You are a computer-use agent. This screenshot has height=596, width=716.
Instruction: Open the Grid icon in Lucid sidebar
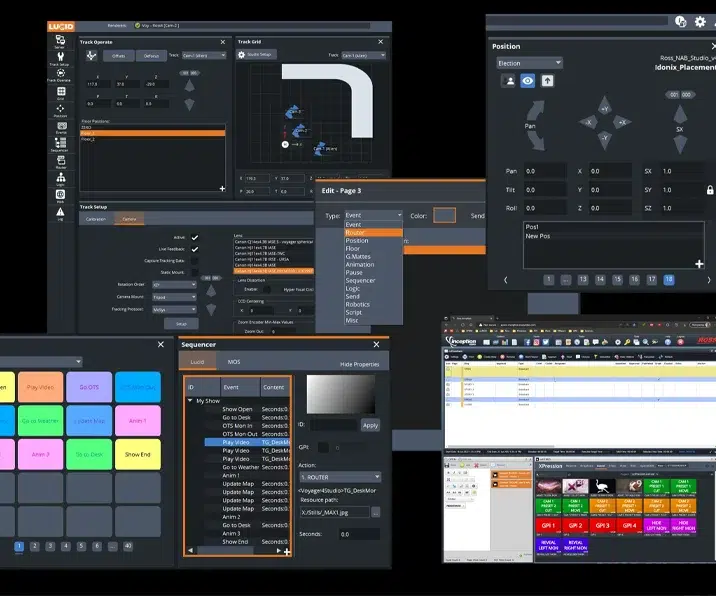(60, 91)
